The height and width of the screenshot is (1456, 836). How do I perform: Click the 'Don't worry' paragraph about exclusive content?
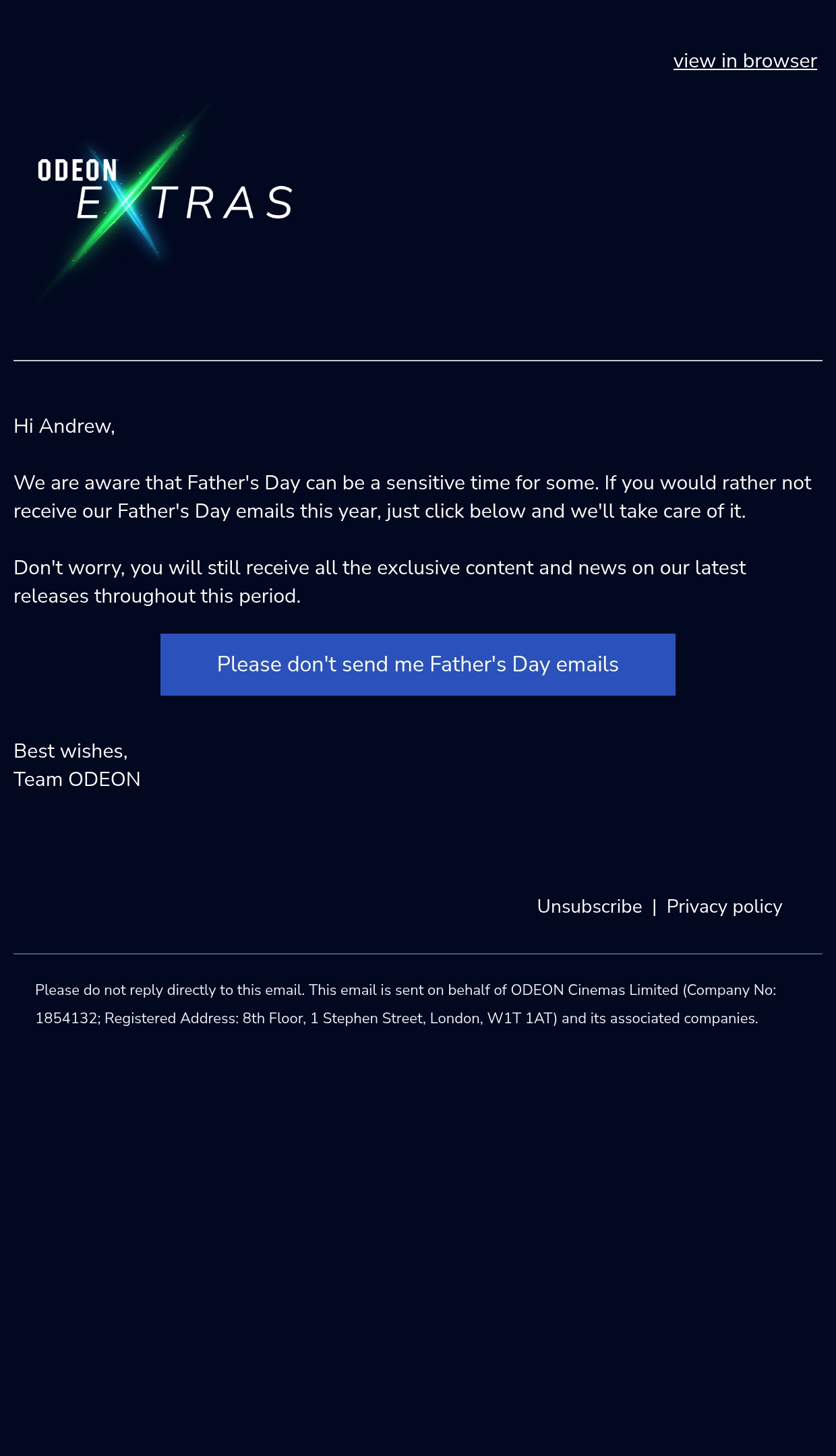pyautogui.click(x=380, y=582)
